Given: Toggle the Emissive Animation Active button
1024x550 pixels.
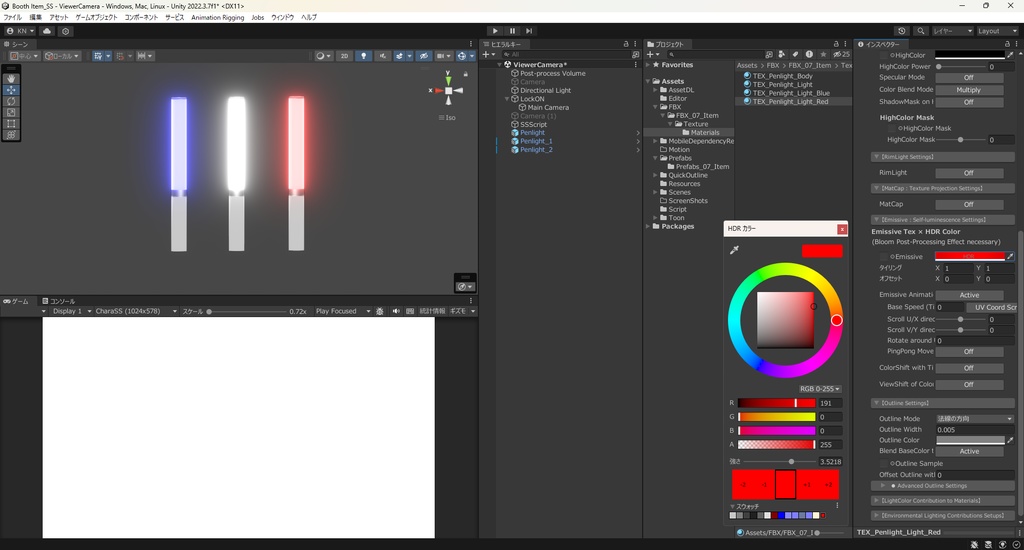Looking at the screenshot, I should click(x=969, y=295).
